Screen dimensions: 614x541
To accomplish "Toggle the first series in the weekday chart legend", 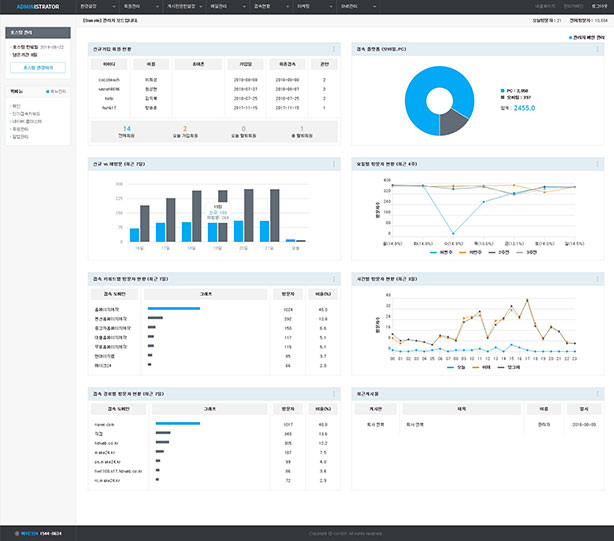I will click(x=439, y=254).
